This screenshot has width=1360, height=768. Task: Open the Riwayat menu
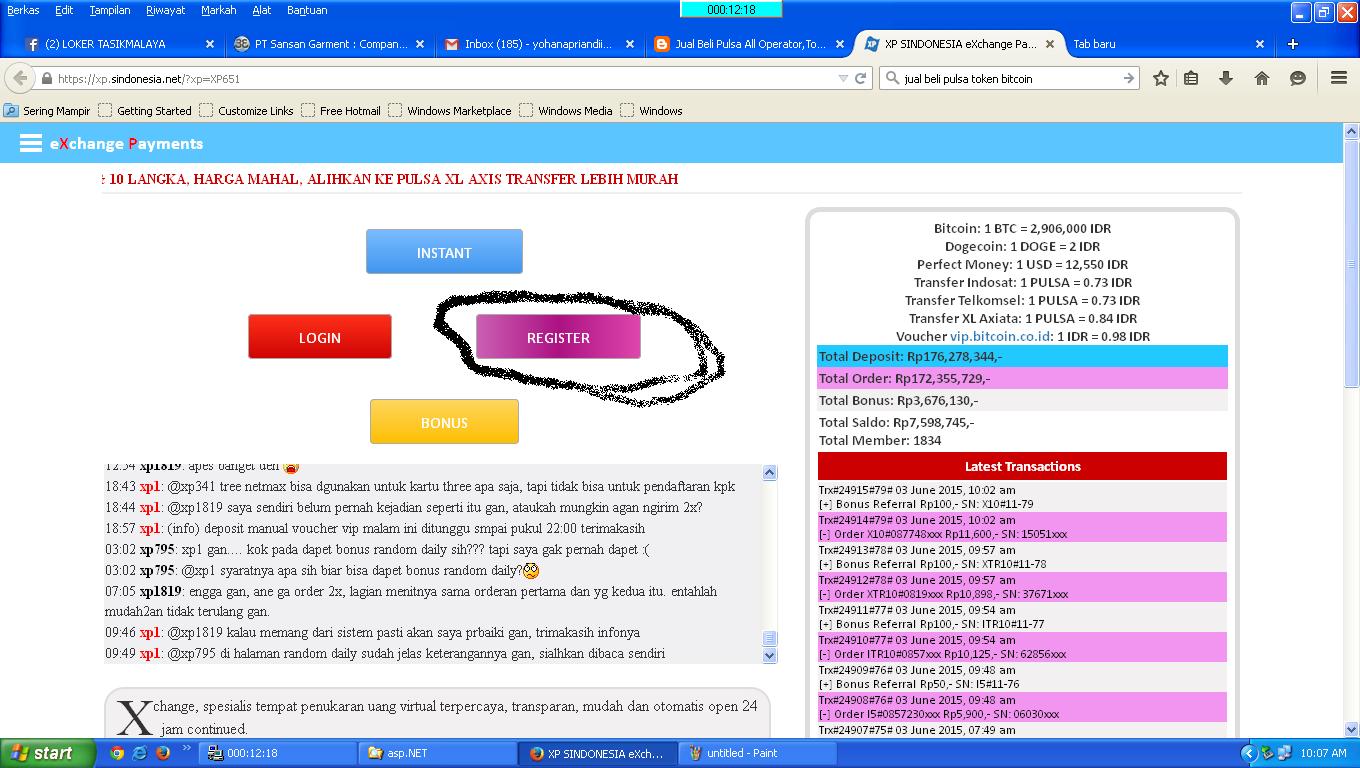pyautogui.click(x=166, y=10)
